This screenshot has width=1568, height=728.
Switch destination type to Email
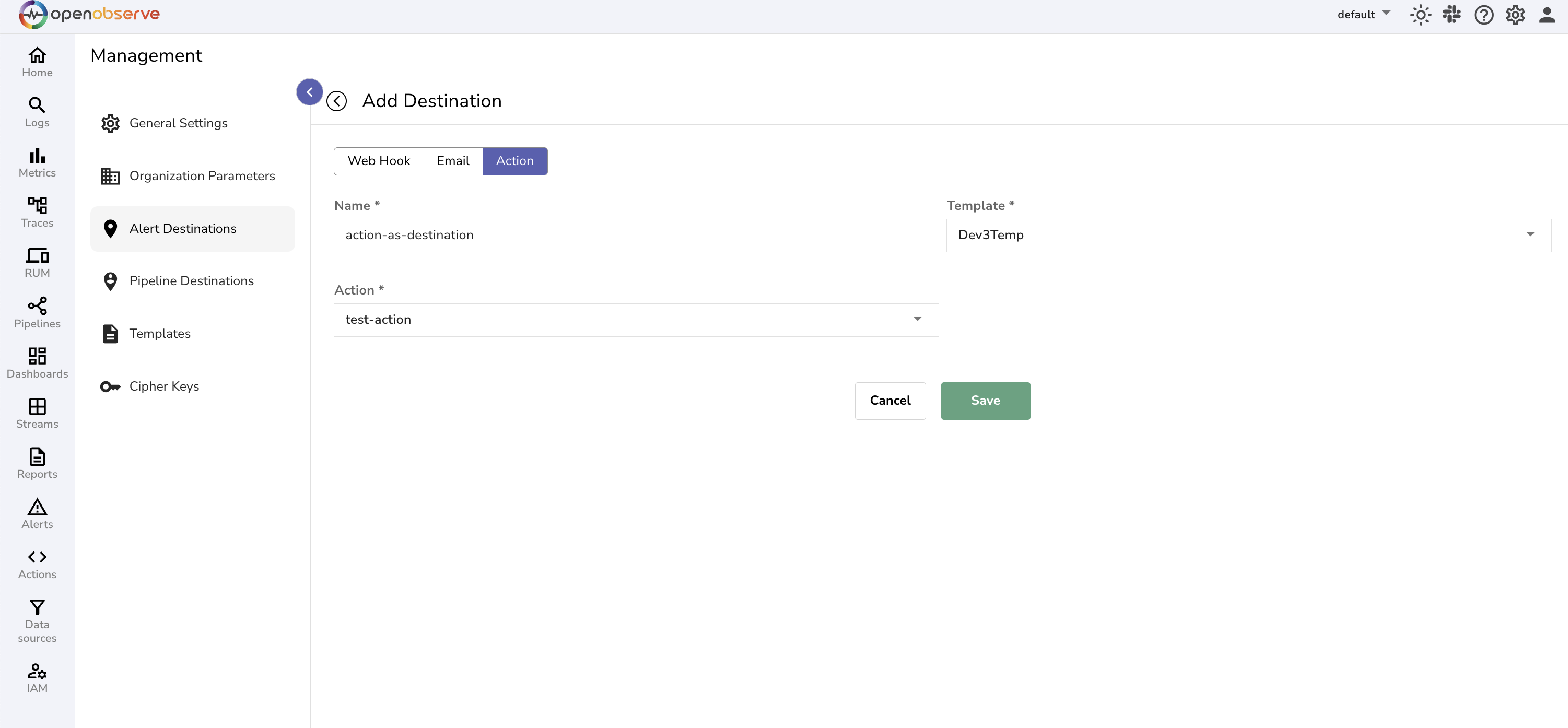coord(453,161)
